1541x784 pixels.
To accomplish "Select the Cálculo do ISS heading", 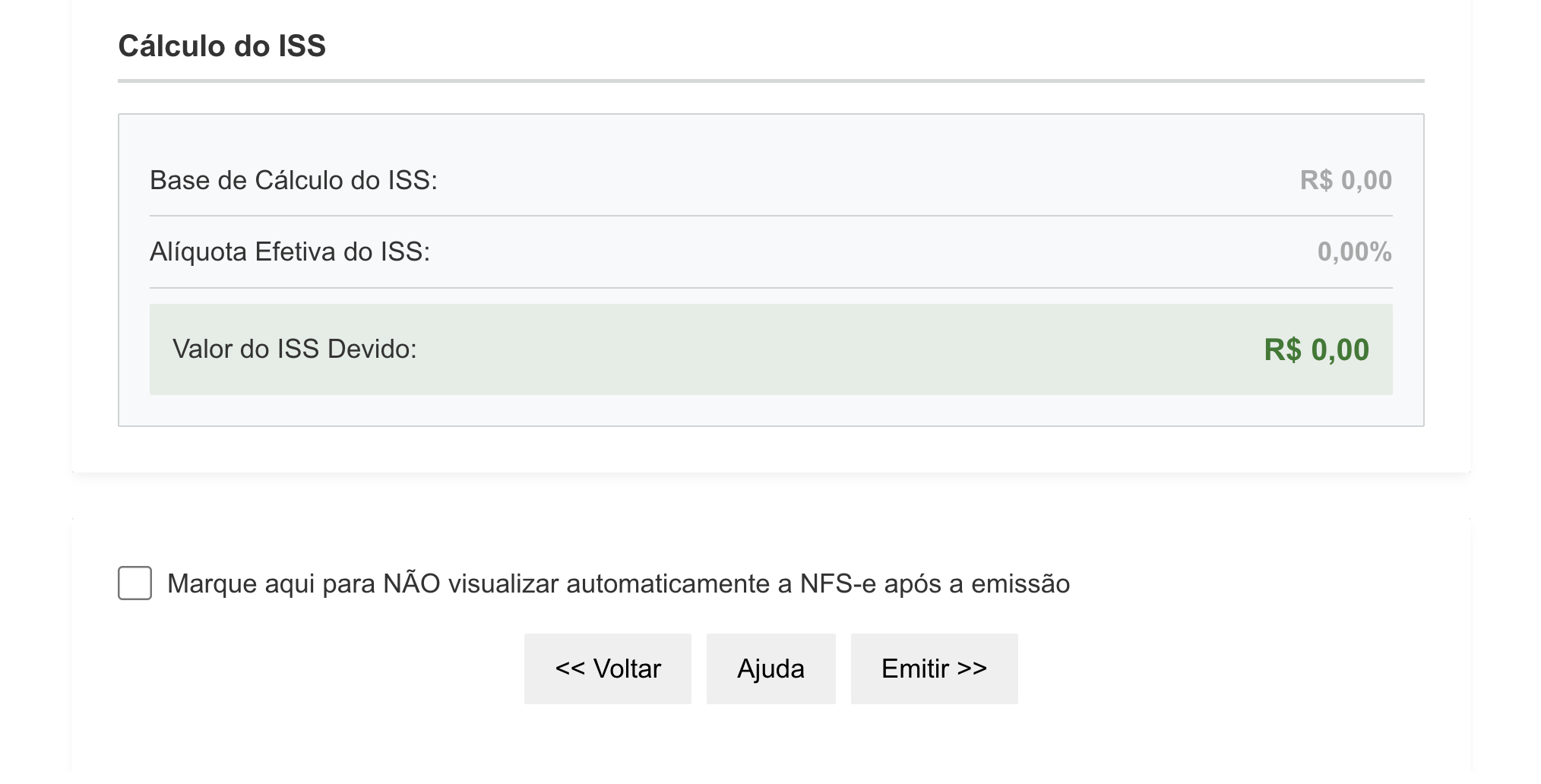I will click(222, 46).
